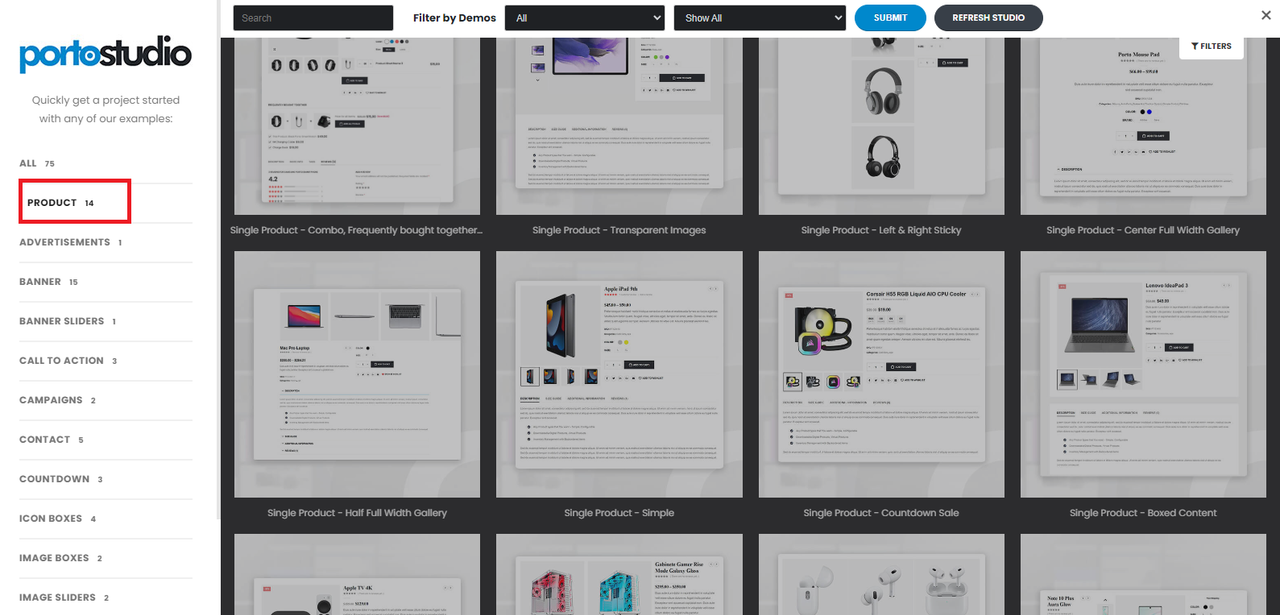Image resolution: width=1280 pixels, height=615 pixels.
Task: Click the Search input field
Action: click(313, 18)
